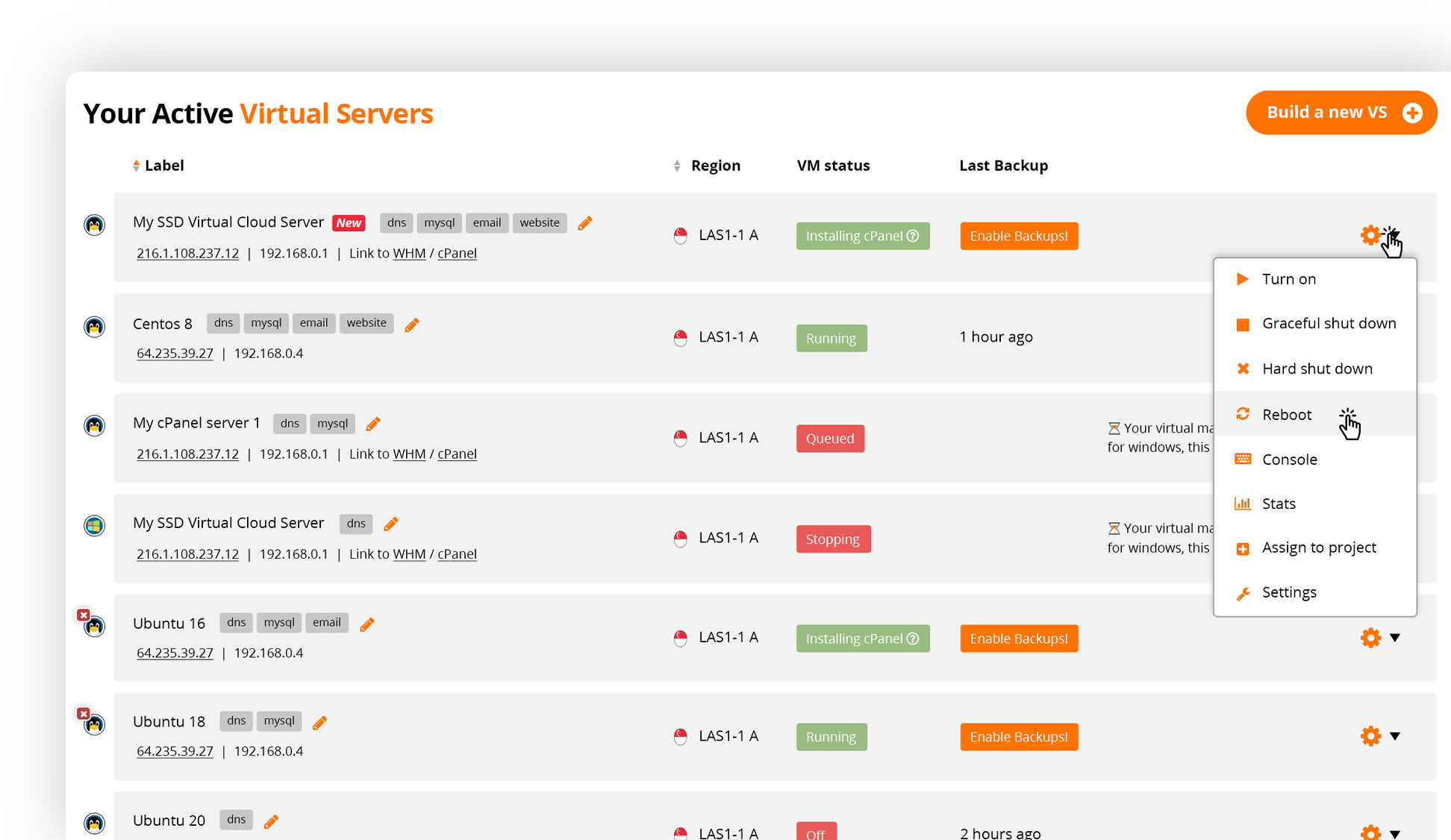The width and height of the screenshot is (1451, 840).
Task: Click the help question icon inside the Installing cPanel badge
Action: [x=914, y=236]
